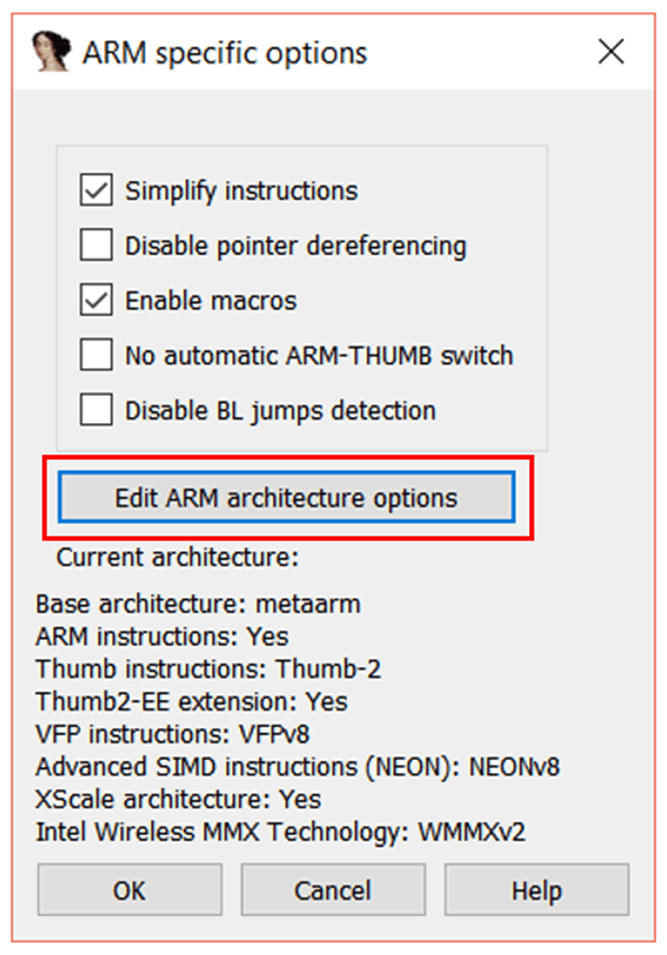
Task: Close the ARM specific options dialog
Action: click(x=611, y=52)
